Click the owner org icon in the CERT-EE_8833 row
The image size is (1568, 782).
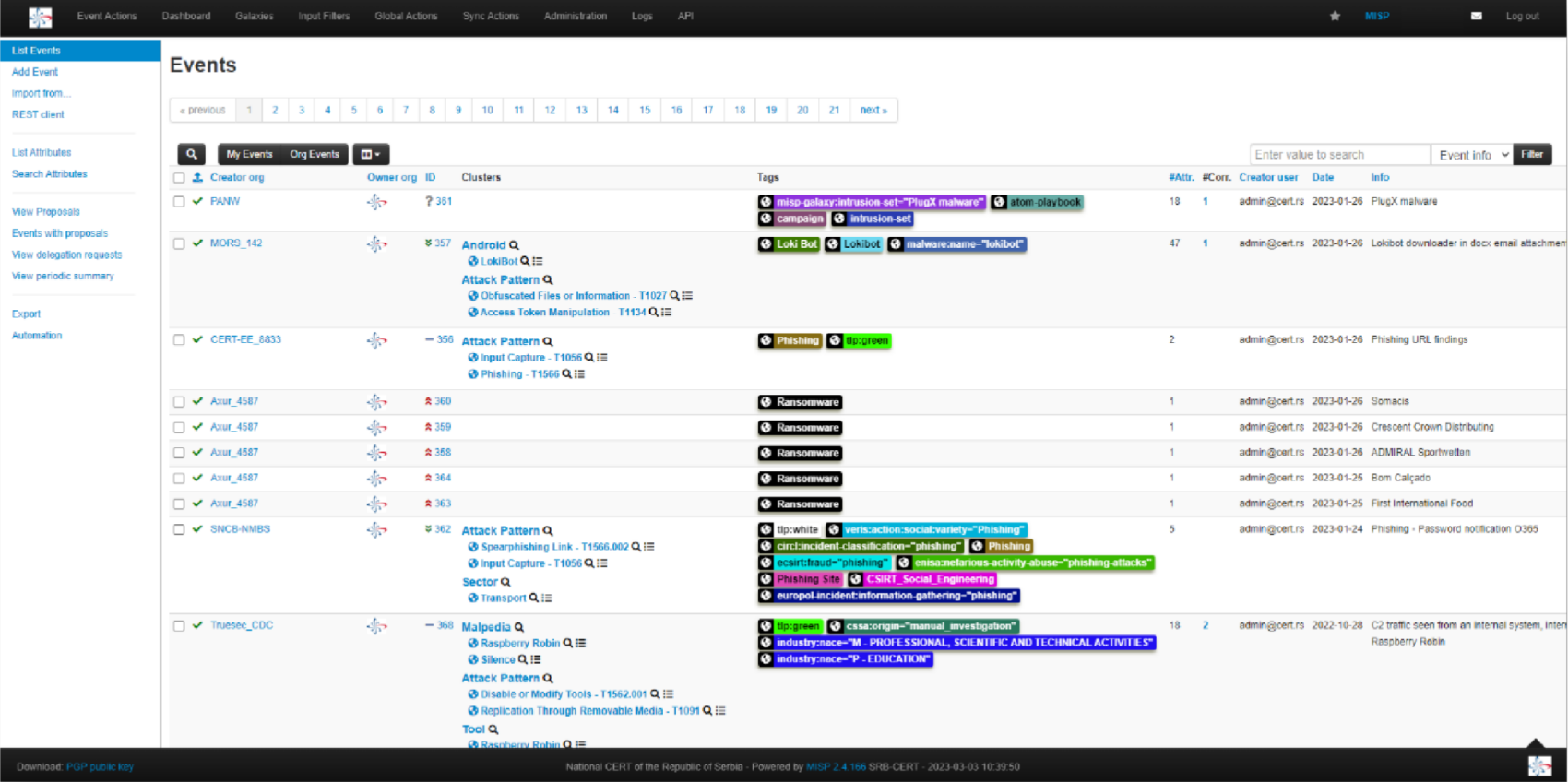click(x=376, y=340)
